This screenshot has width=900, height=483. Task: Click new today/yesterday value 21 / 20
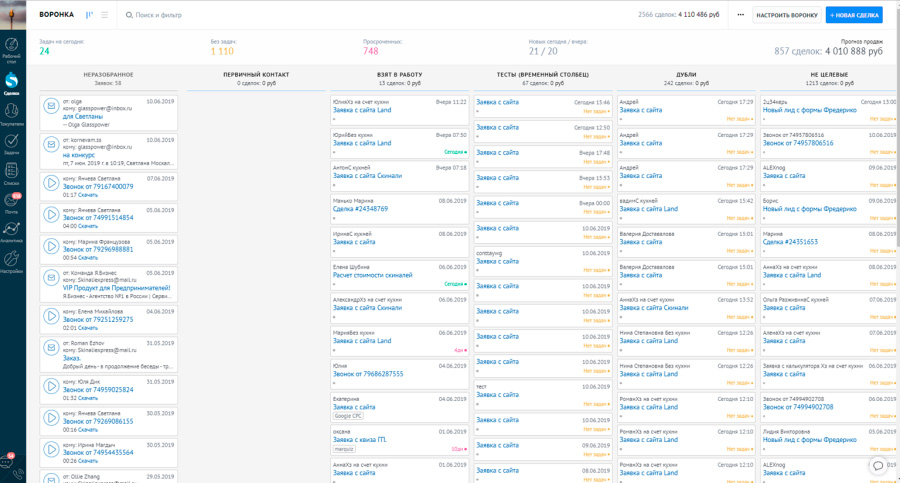pos(543,51)
